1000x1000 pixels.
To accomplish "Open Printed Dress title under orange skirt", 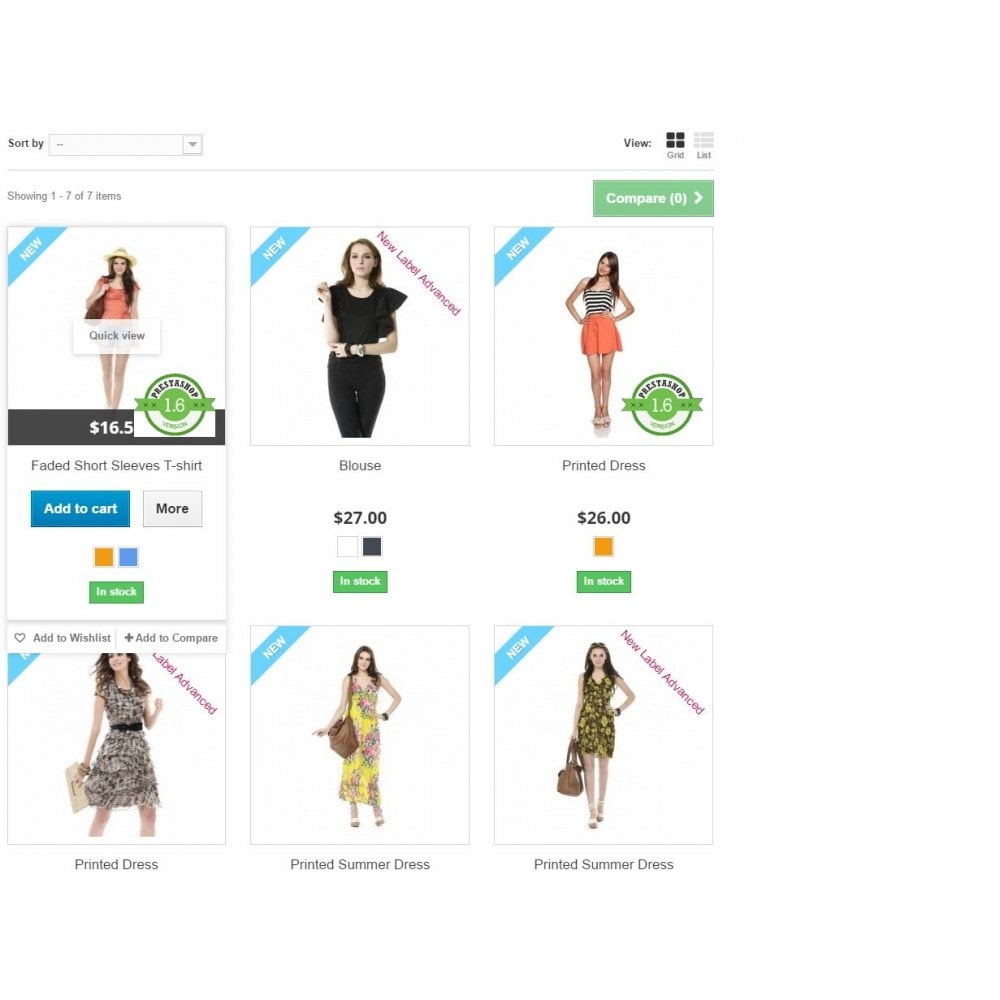I will [603, 466].
